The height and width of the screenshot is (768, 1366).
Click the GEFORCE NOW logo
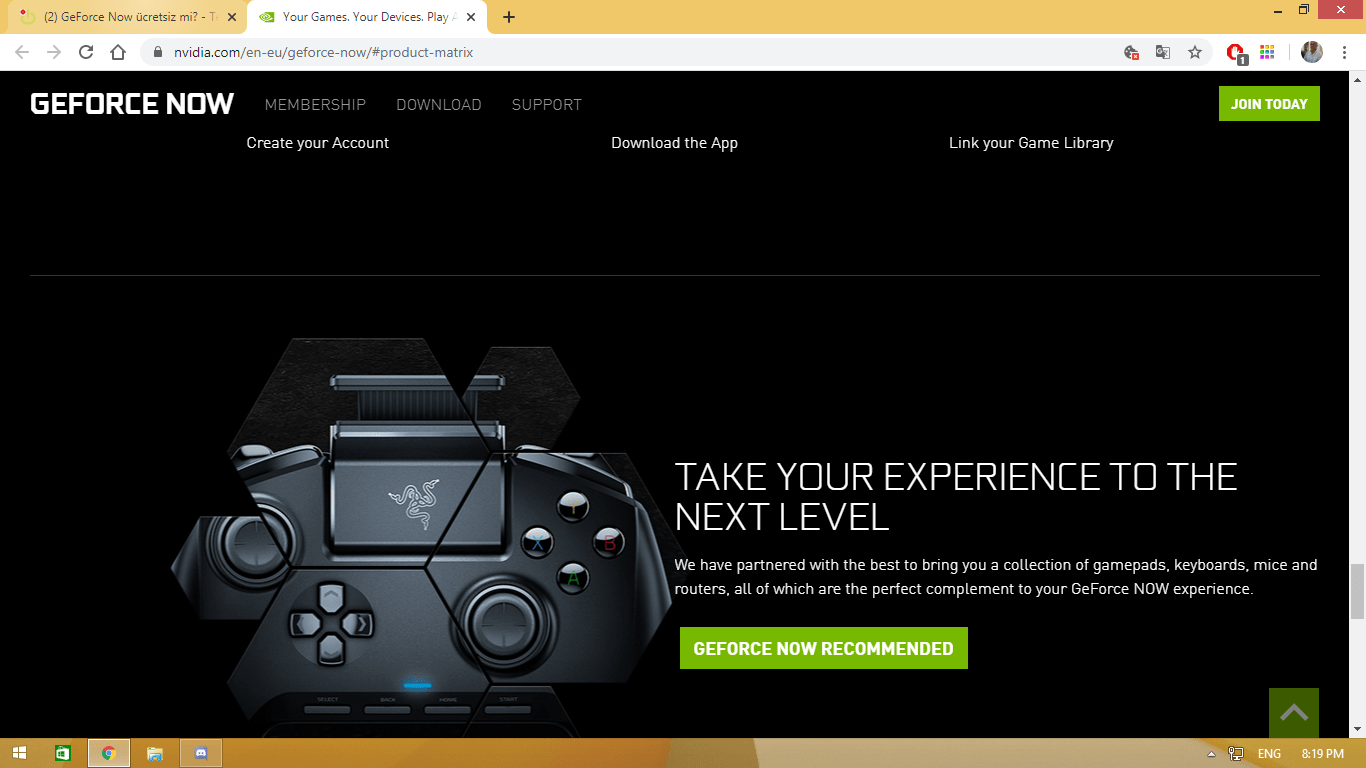(132, 104)
